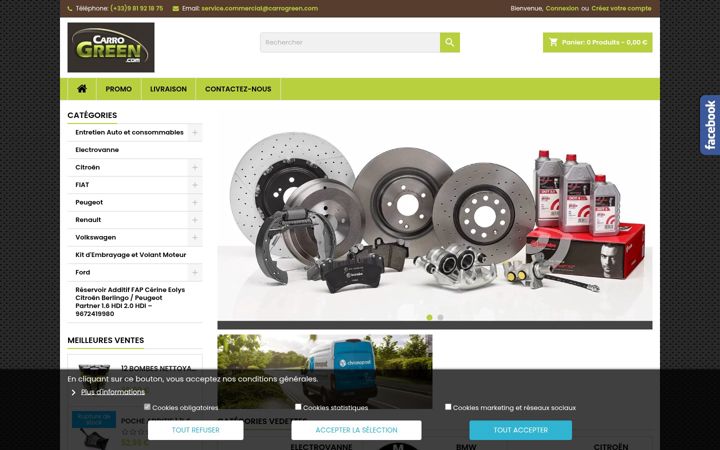Expand the Citroën category
This screenshot has height=450, width=720.
tap(195, 168)
